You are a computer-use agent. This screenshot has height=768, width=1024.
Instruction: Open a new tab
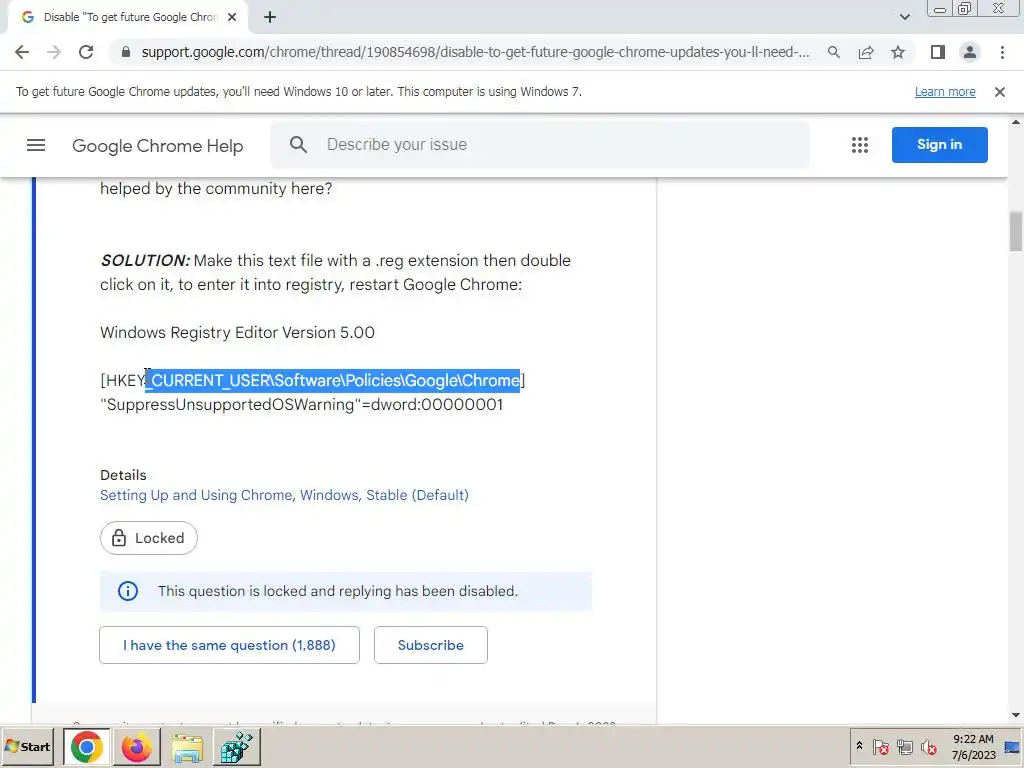270,18
